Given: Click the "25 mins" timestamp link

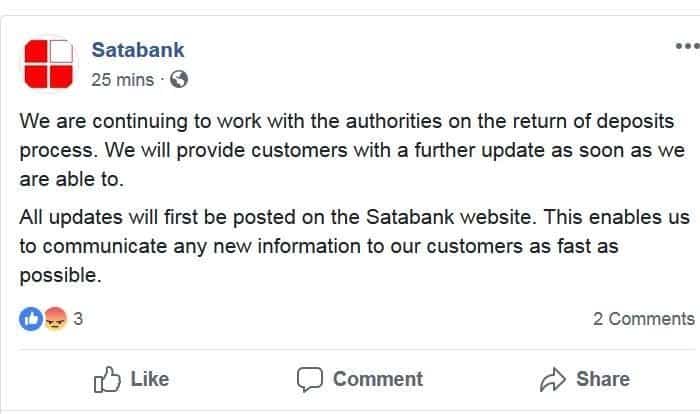Looking at the screenshot, I should click(122, 79).
